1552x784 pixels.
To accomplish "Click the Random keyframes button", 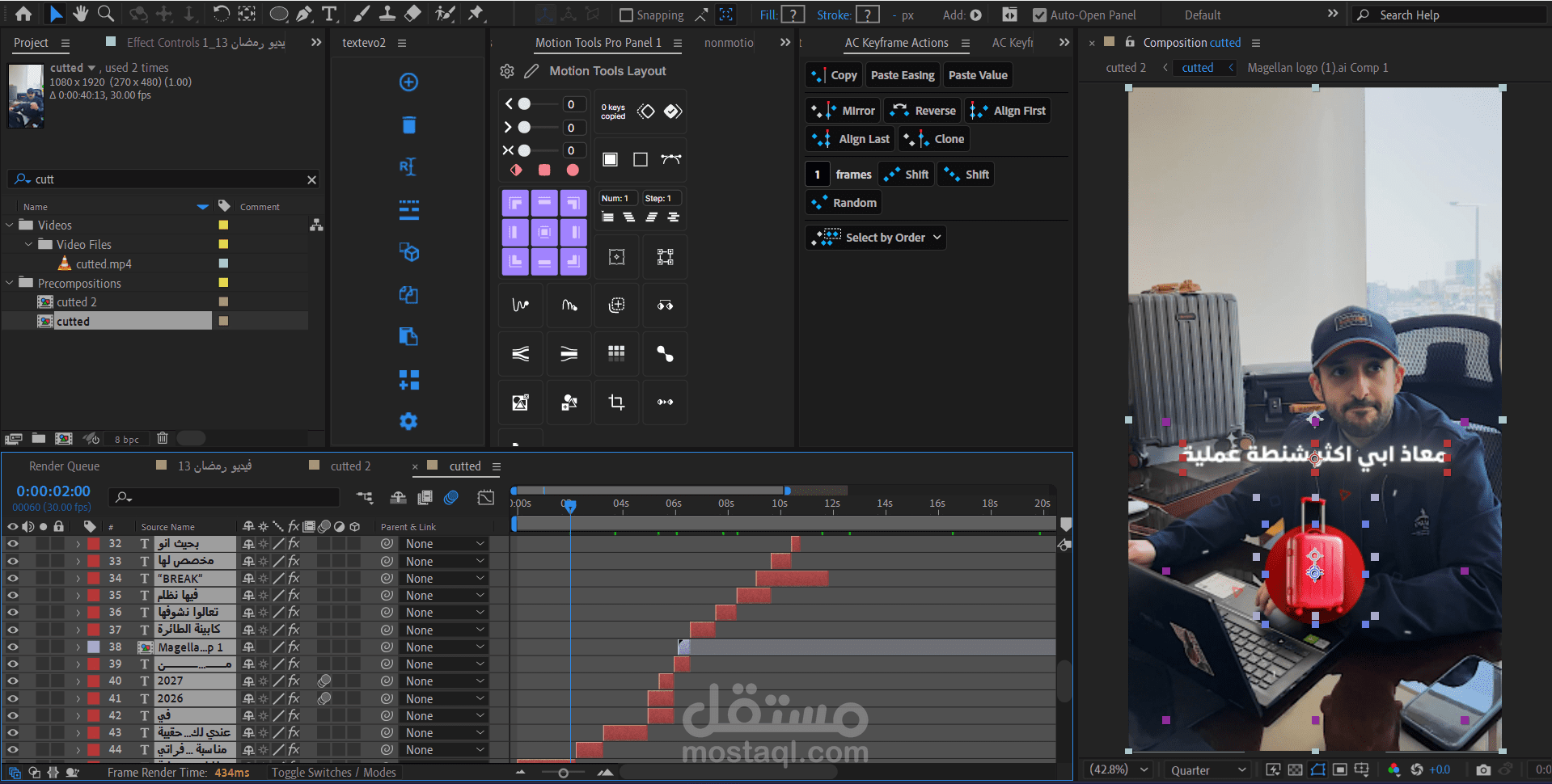I will [844, 203].
